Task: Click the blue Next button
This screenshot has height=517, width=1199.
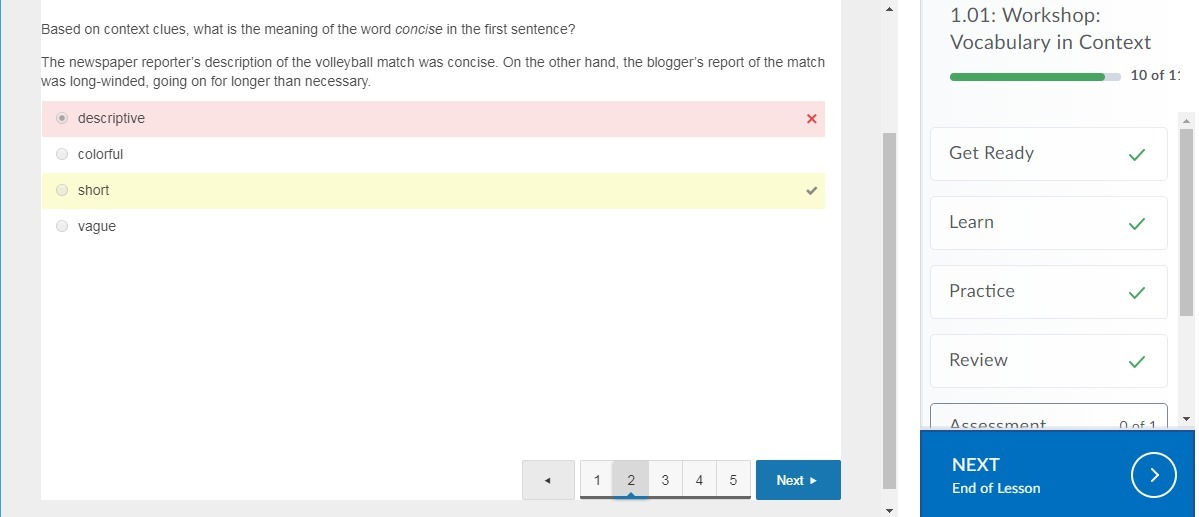Action: tap(798, 480)
